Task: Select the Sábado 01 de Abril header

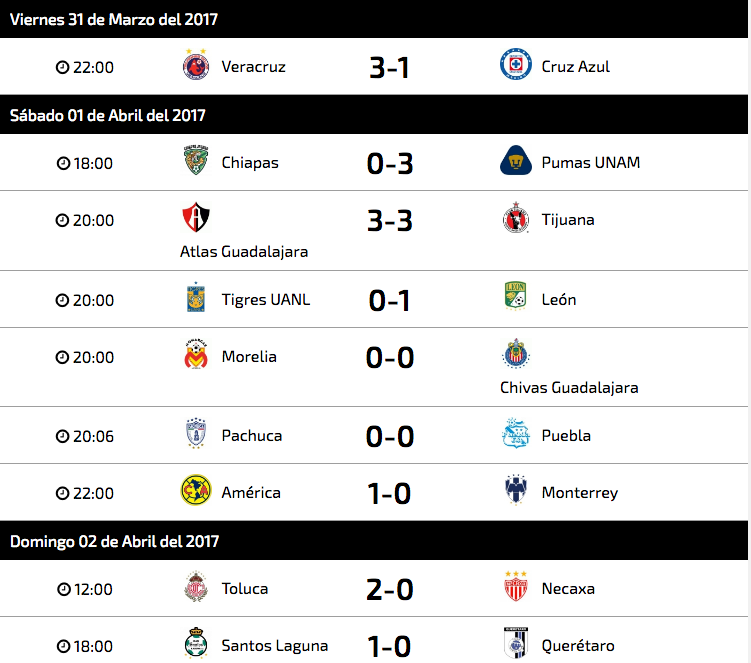Action: 108,115
